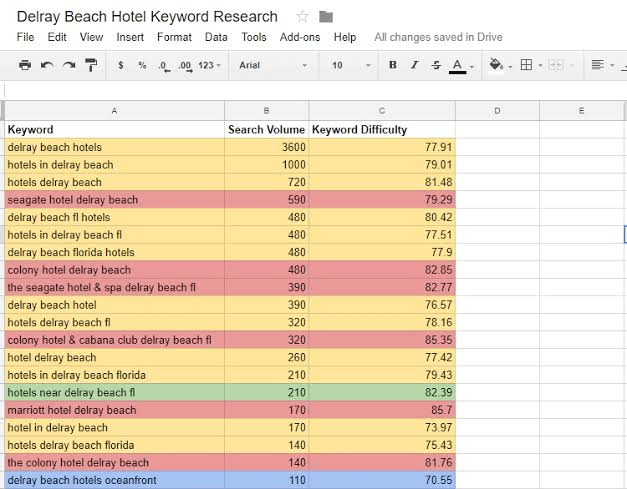Toggle italic formatting in the toolbar
This screenshot has width=627, height=489.
(x=415, y=65)
